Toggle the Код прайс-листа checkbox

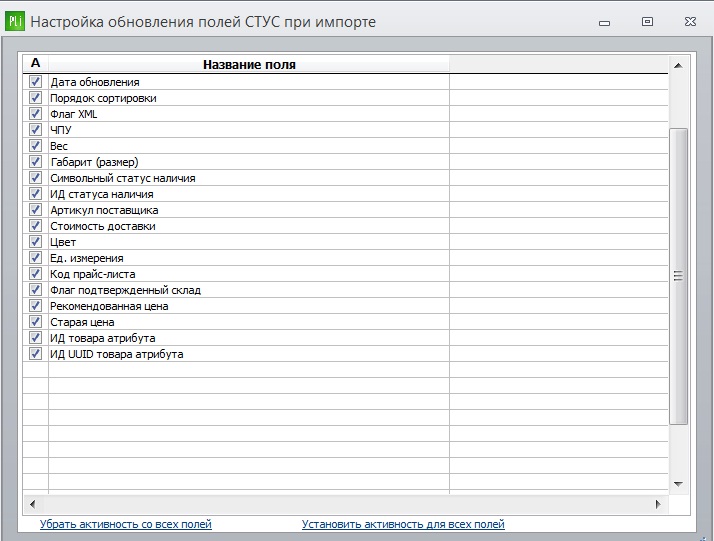pyautogui.click(x=35, y=274)
